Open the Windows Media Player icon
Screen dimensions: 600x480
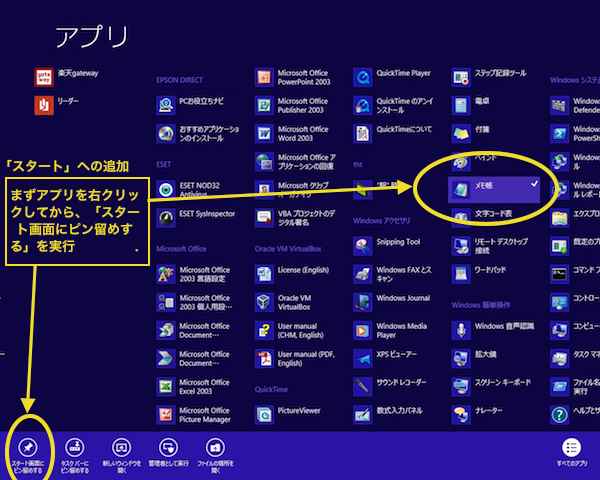363,330
